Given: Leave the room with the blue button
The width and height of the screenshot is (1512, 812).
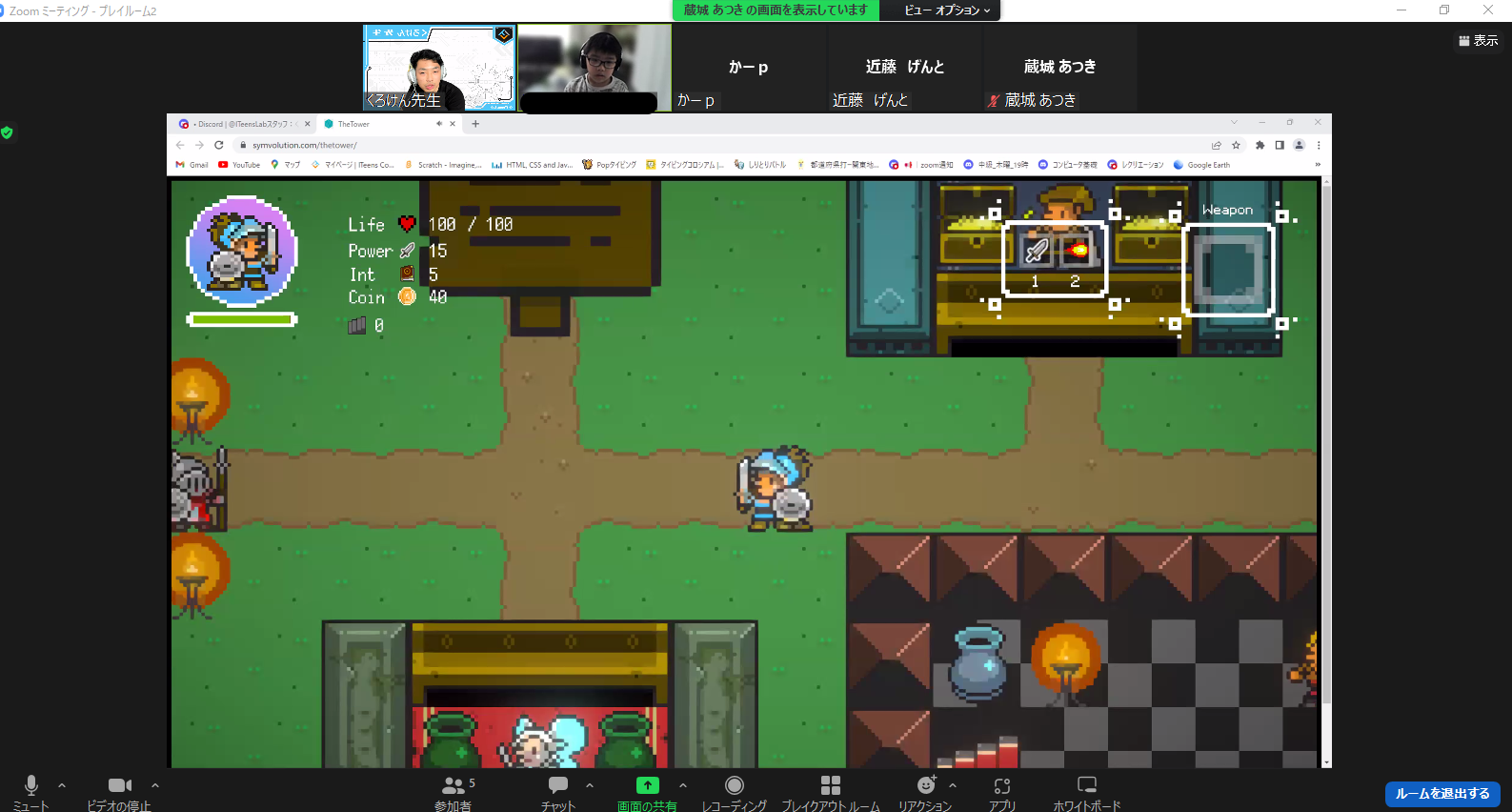Looking at the screenshot, I should click(x=1442, y=794).
